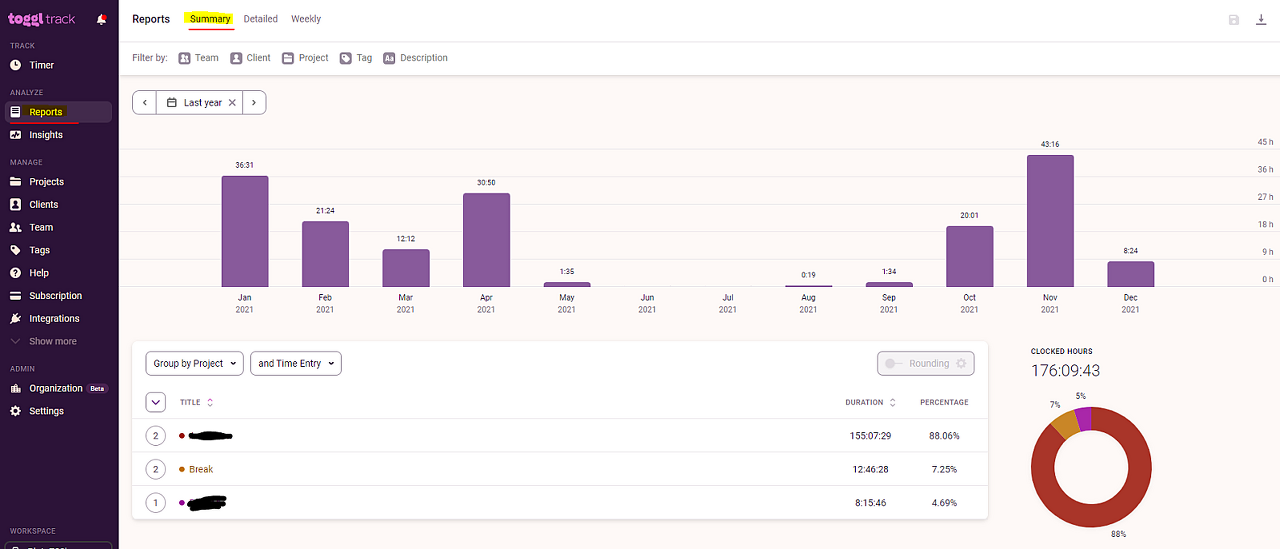Filter by Tag

[356, 58]
